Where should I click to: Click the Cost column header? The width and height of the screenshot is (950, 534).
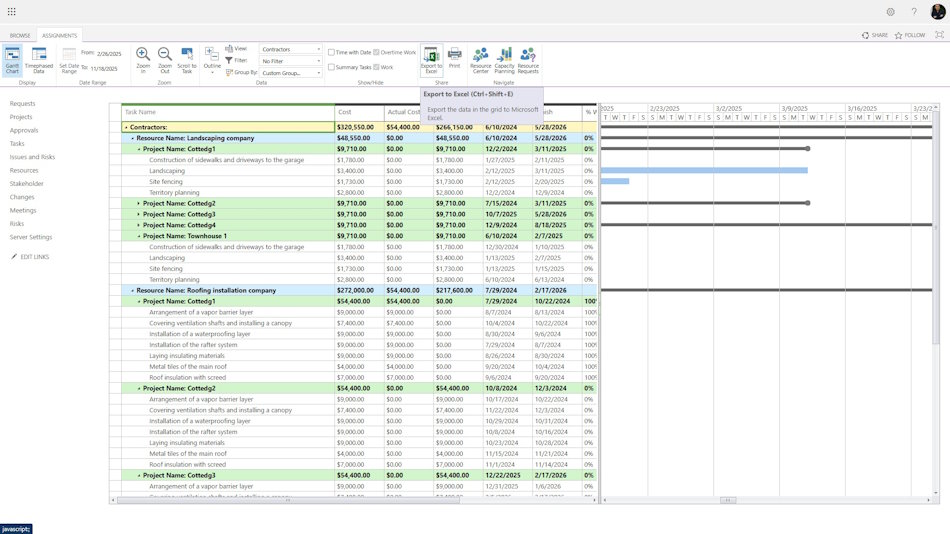coord(359,112)
